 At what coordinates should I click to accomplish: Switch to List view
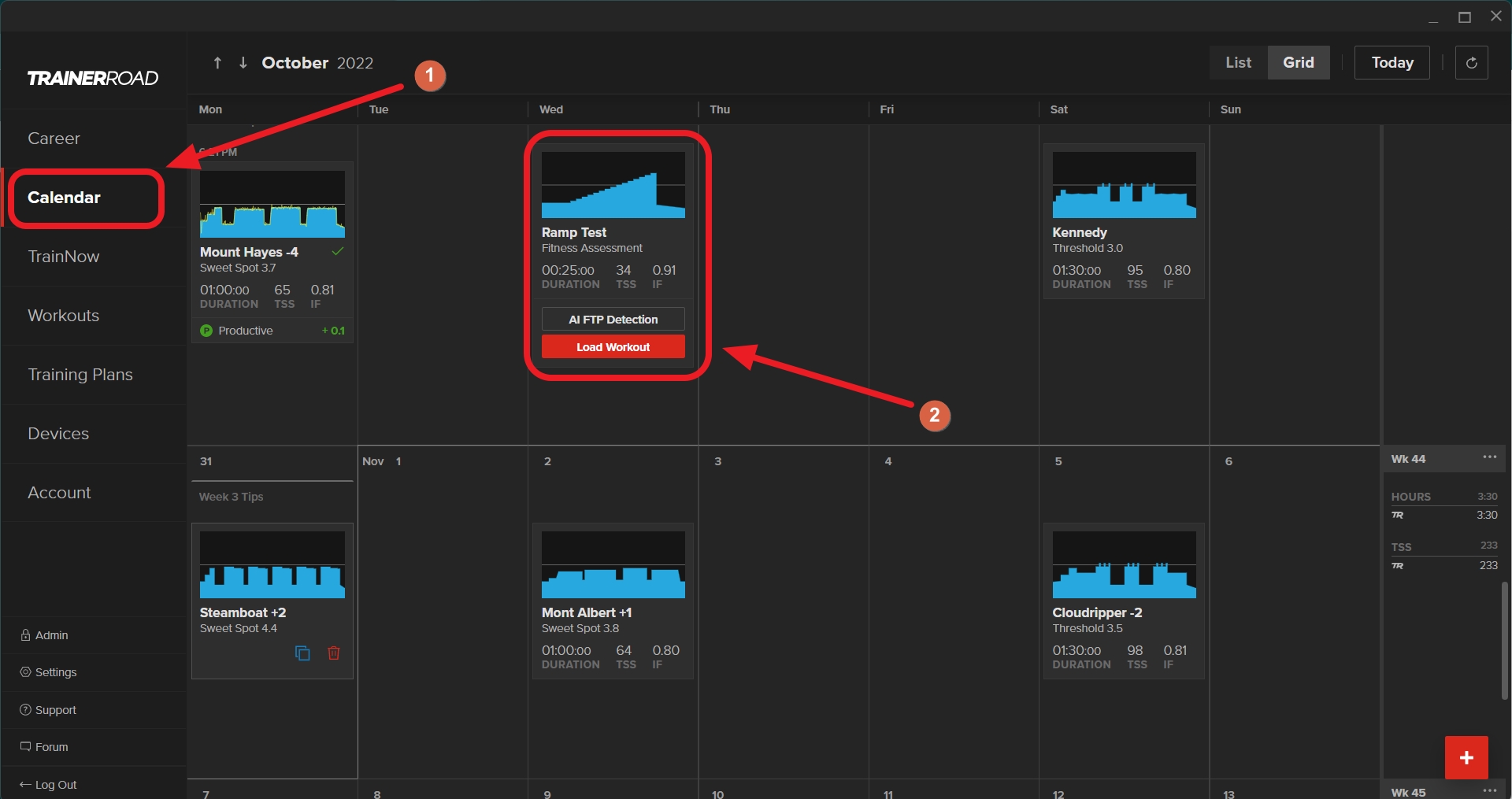point(1238,62)
